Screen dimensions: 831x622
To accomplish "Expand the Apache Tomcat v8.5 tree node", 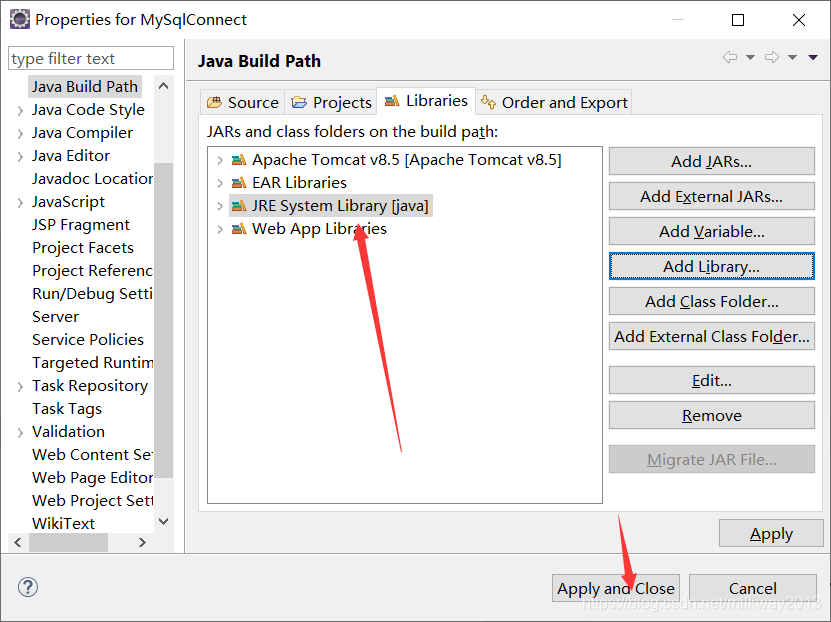I will 219,159.
